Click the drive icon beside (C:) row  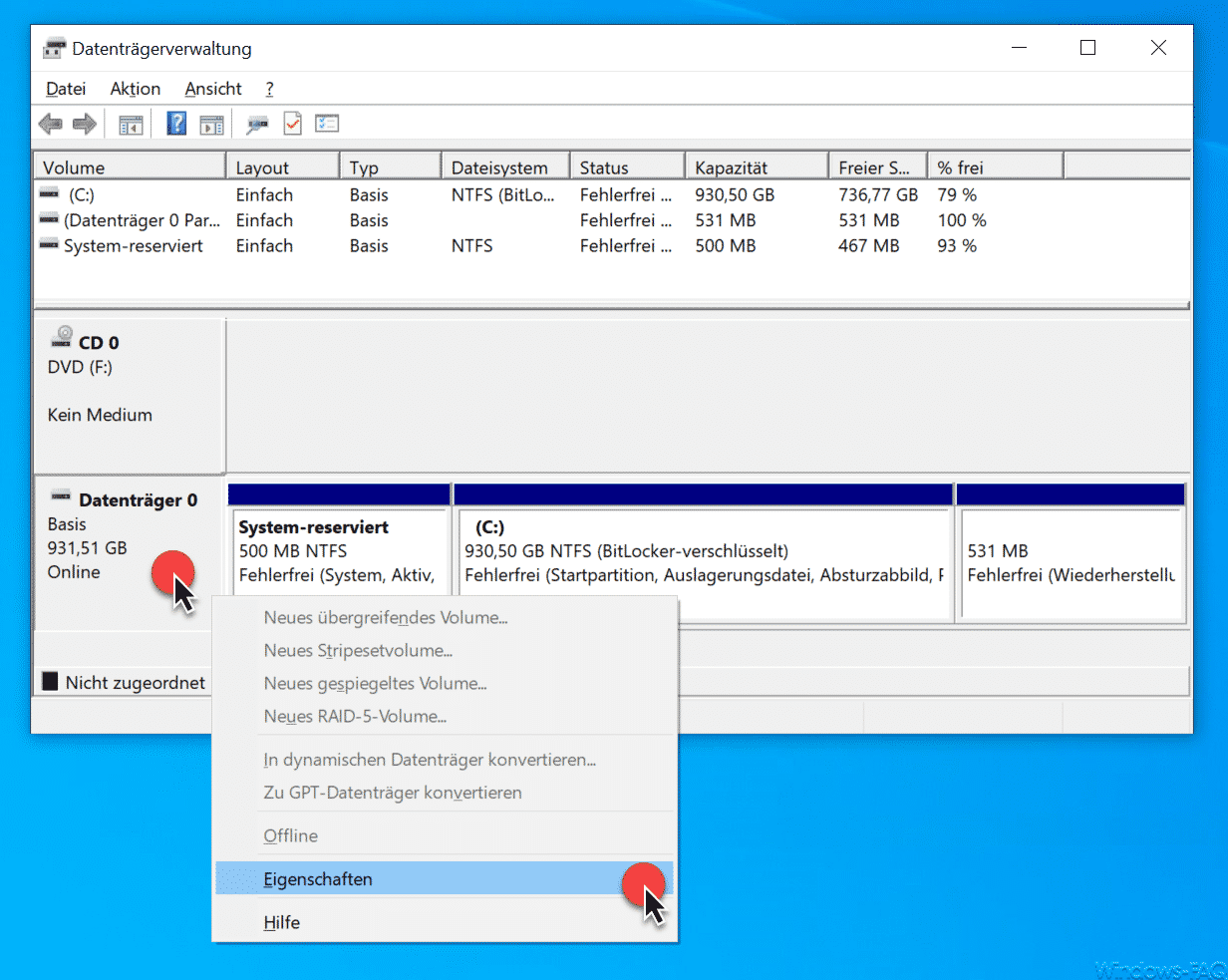click(x=49, y=193)
